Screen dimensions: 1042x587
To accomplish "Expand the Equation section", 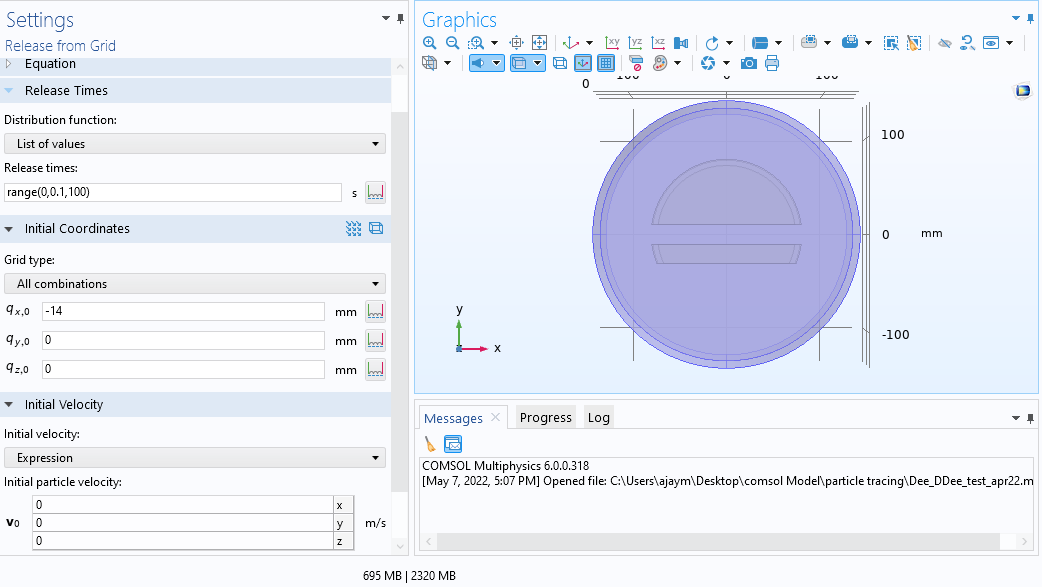I will pos(50,64).
